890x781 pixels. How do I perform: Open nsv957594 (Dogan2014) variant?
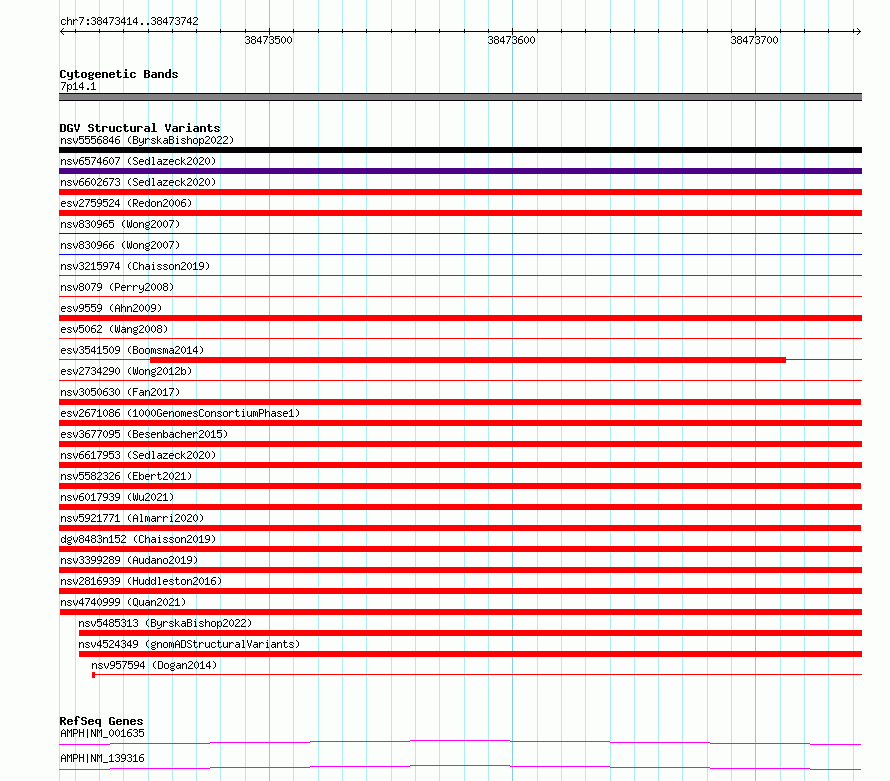tap(154, 665)
